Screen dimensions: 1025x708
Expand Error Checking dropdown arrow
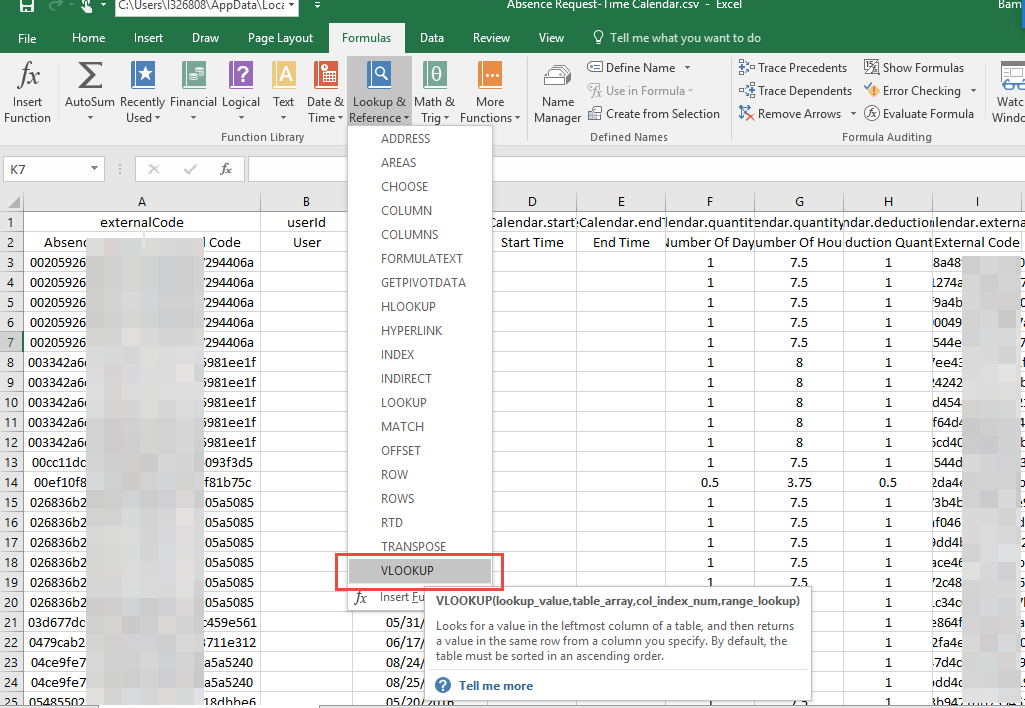pos(973,90)
